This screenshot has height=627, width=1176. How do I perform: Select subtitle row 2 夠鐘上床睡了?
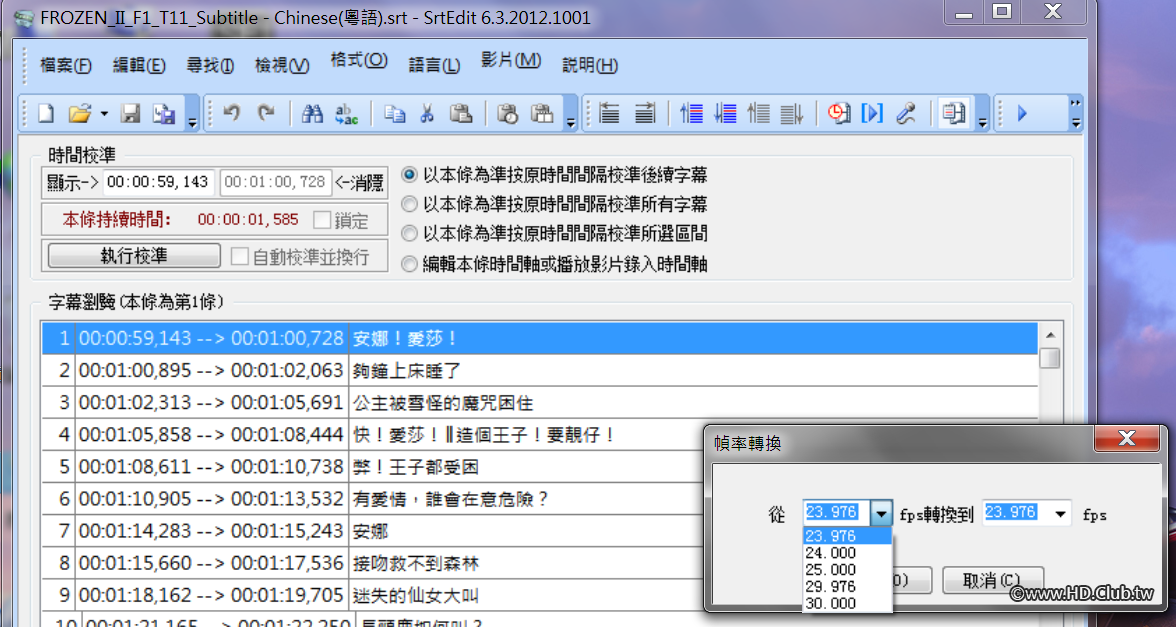pos(541,370)
